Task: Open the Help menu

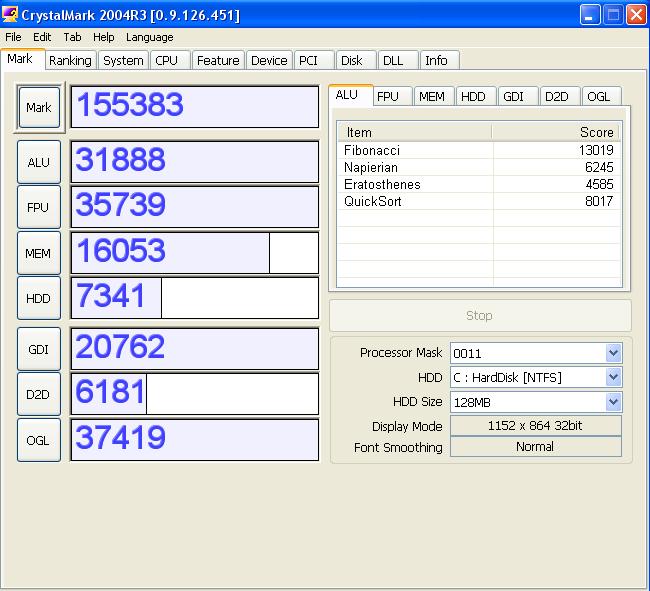Action: [x=104, y=37]
